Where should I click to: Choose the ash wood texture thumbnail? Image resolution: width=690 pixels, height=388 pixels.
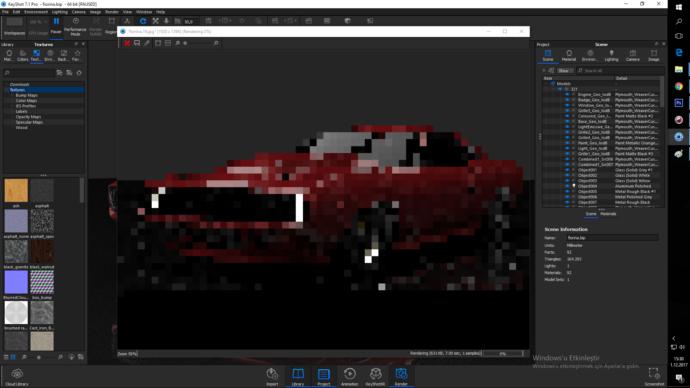pos(16,190)
